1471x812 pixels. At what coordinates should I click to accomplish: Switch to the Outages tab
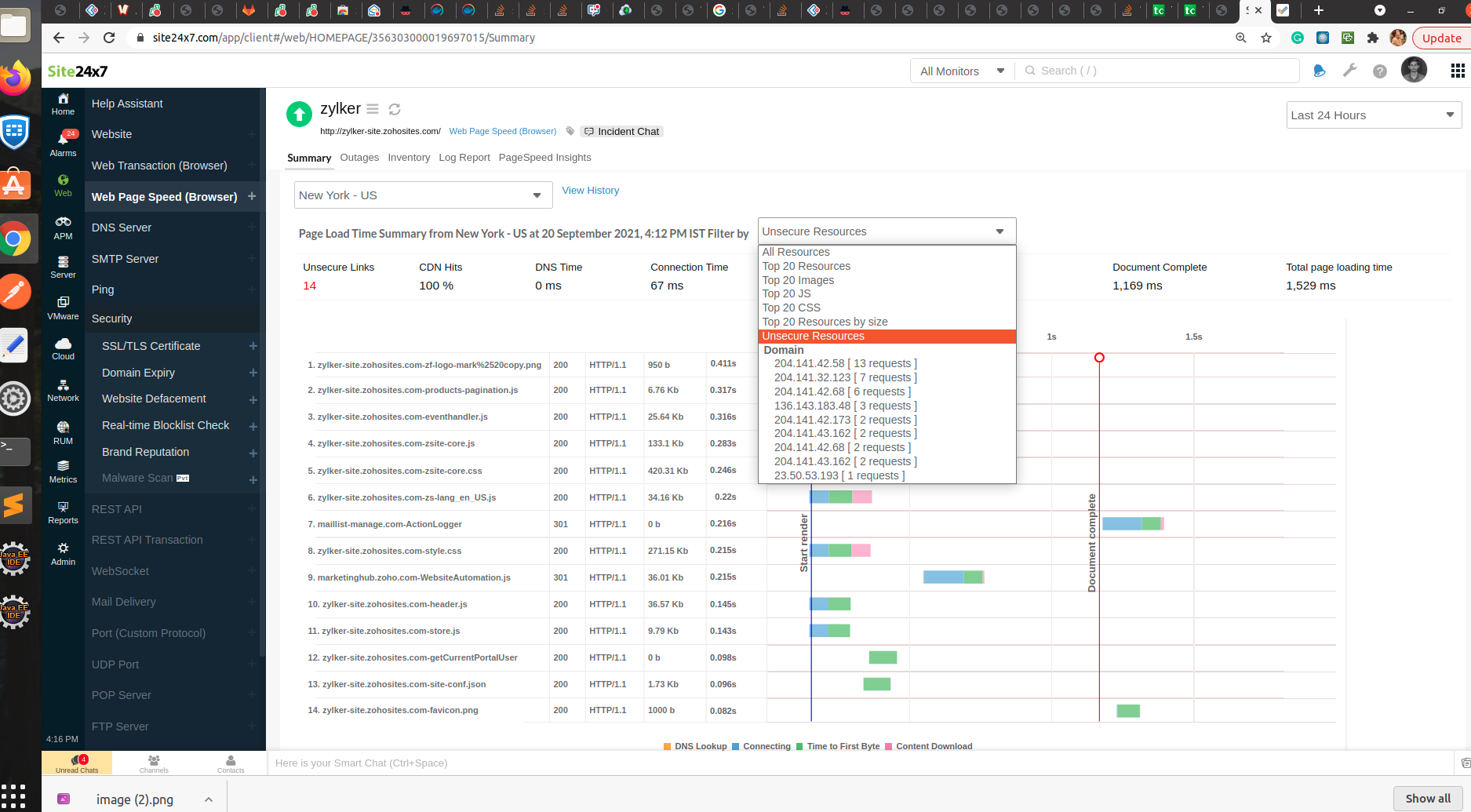click(359, 158)
